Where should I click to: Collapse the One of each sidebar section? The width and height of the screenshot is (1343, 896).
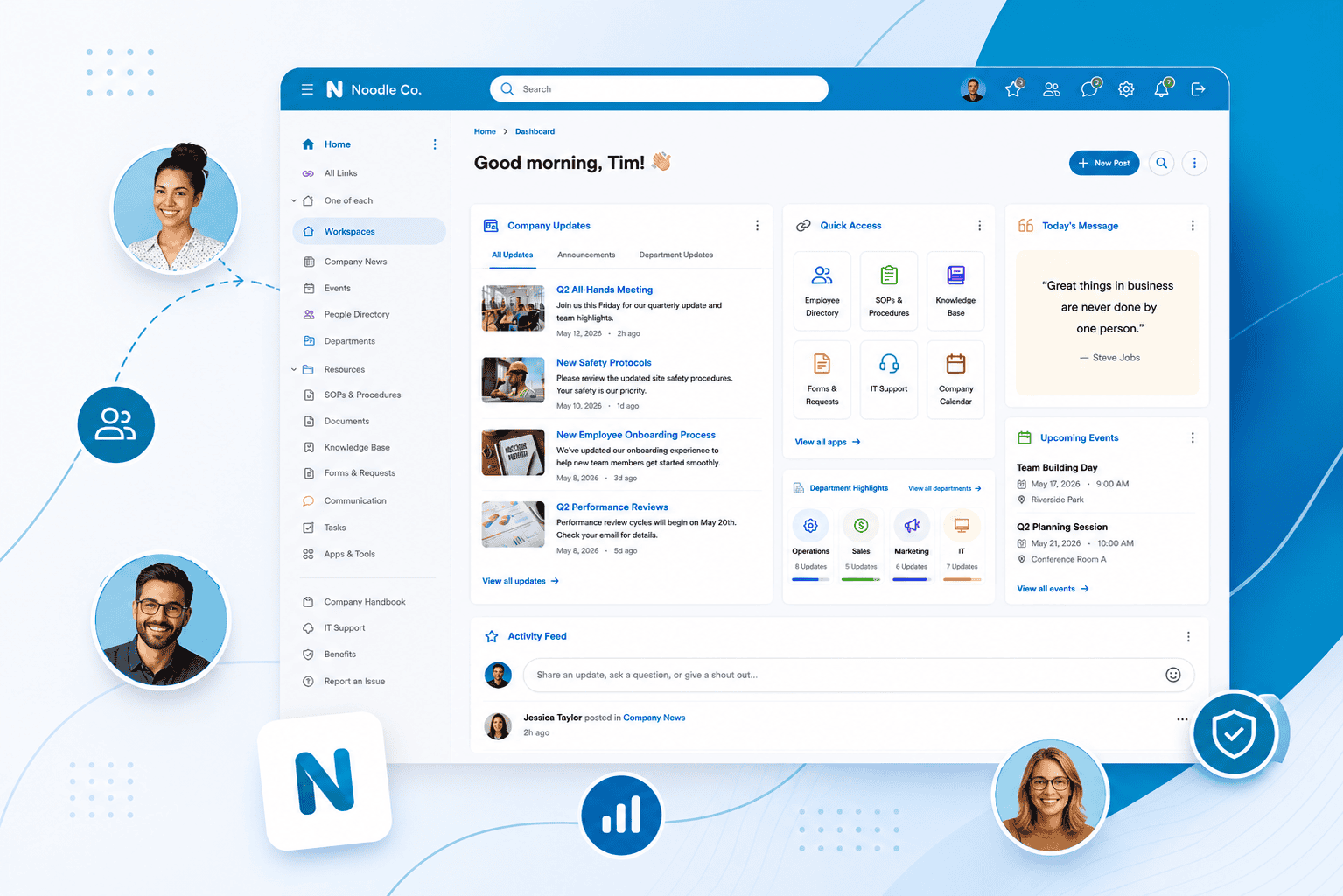pos(294,200)
